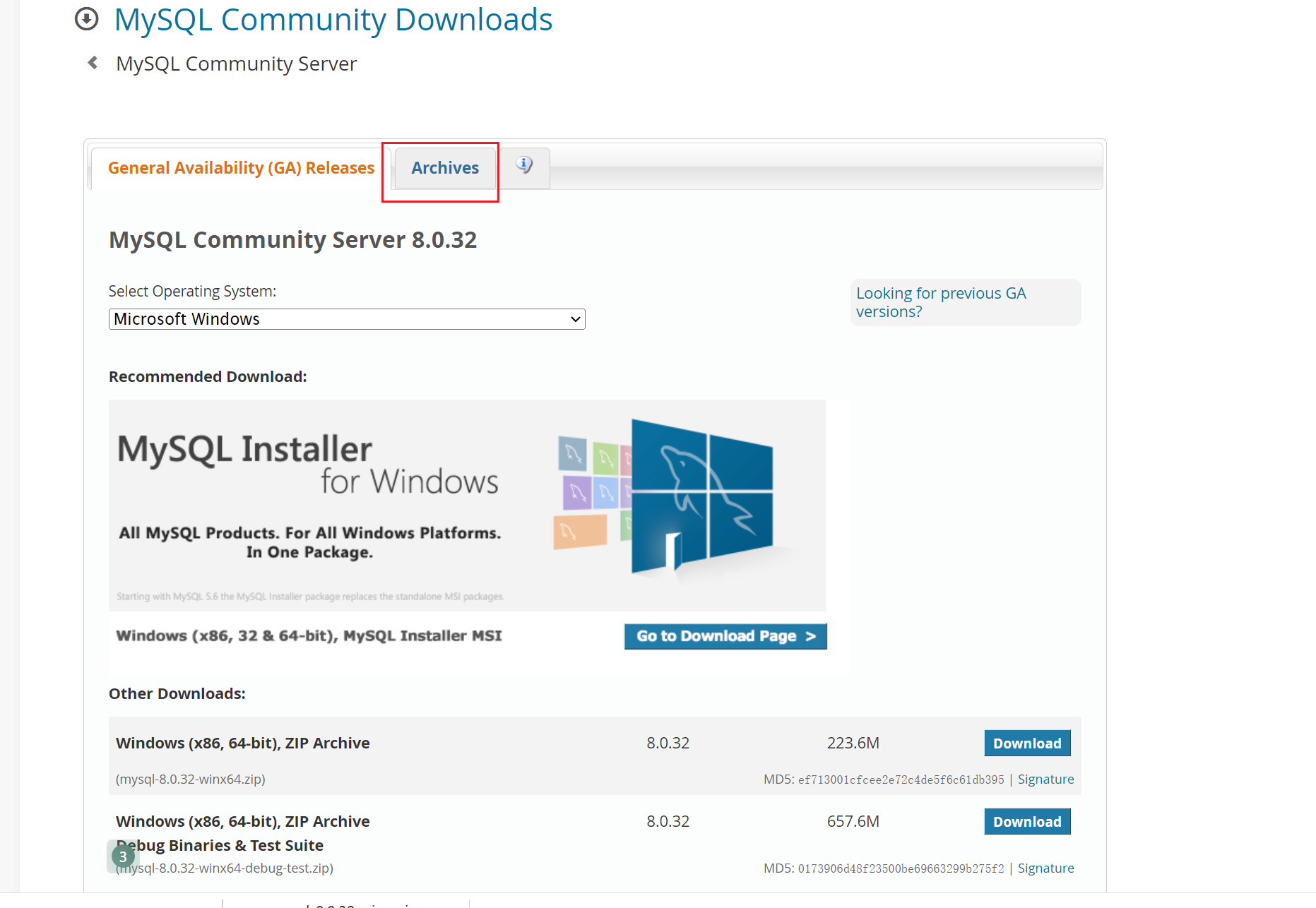Image resolution: width=1316 pixels, height=908 pixels.
Task: Click the MySQL Community Server 8.0.32 heading
Action: tap(293, 240)
